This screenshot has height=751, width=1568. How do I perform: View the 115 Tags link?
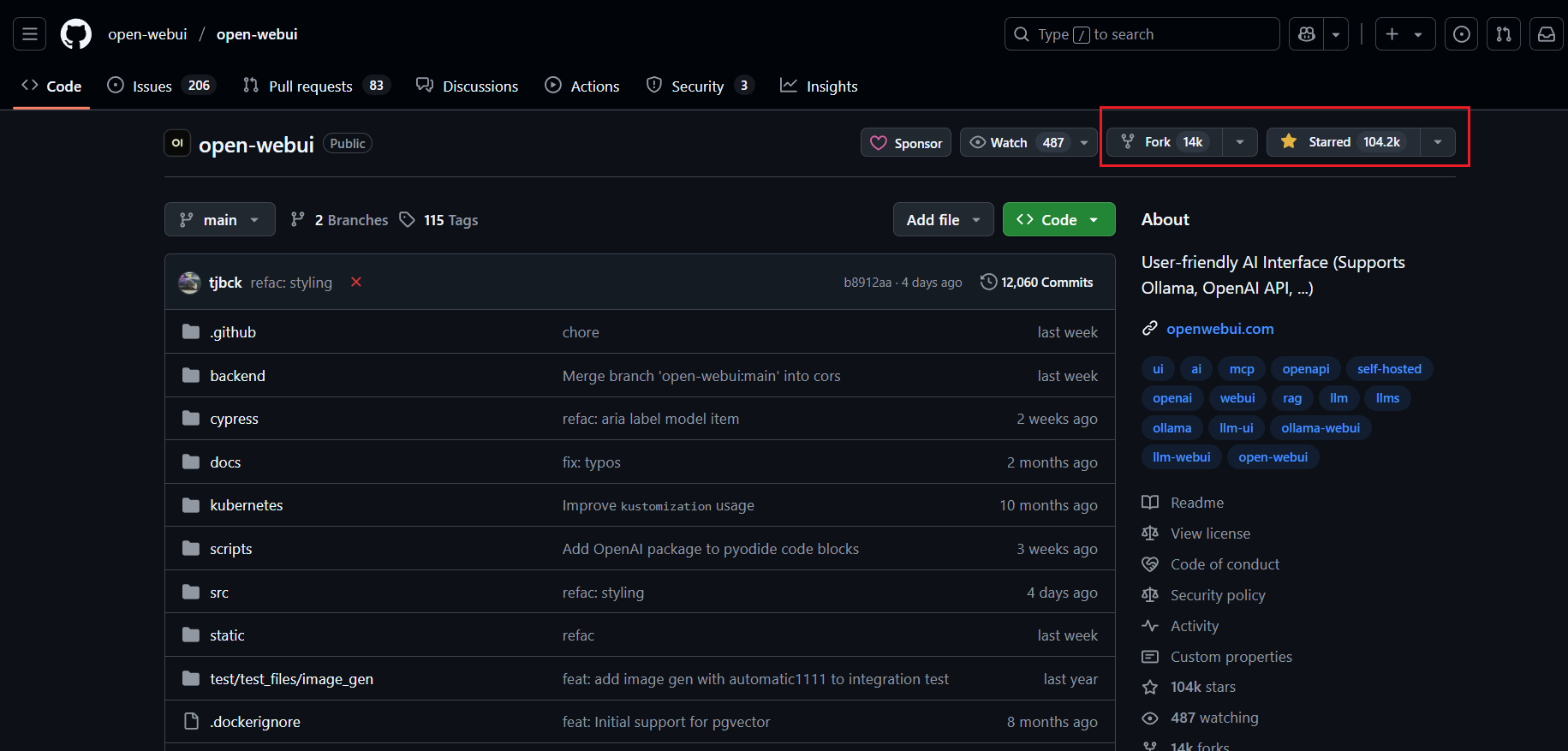click(439, 220)
